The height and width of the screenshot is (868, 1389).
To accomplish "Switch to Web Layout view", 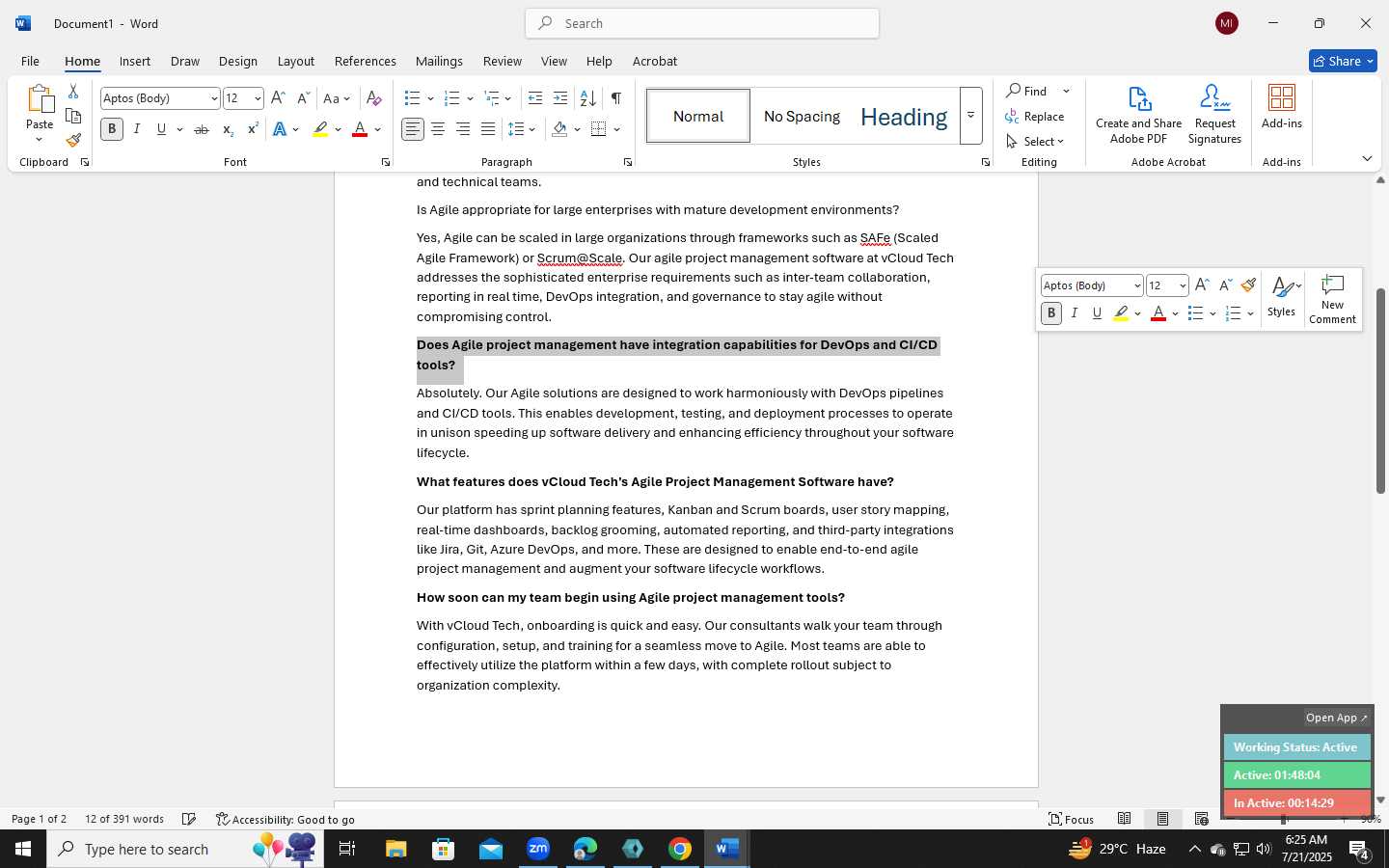I will 1201,819.
